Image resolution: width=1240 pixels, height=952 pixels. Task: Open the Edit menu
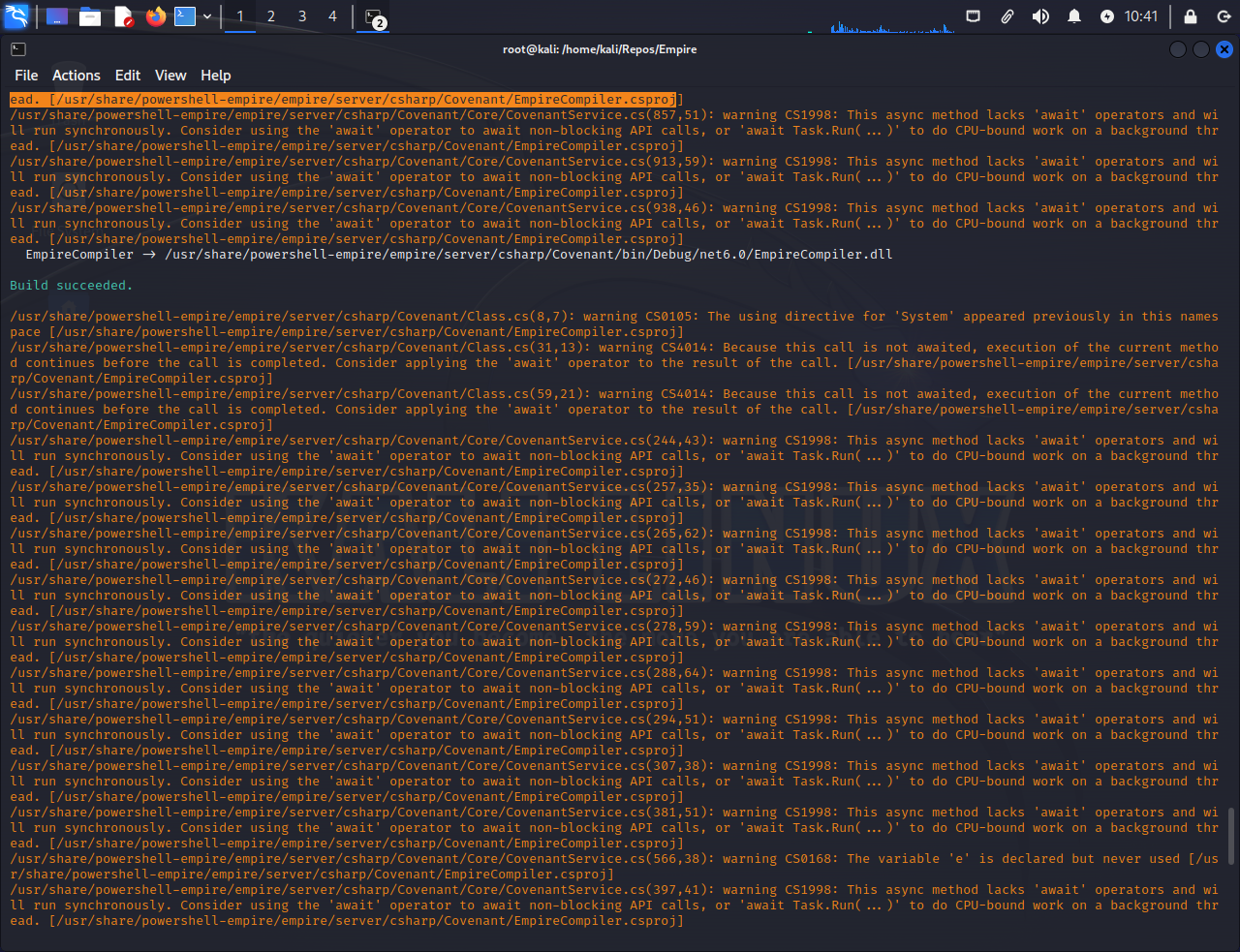(128, 76)
